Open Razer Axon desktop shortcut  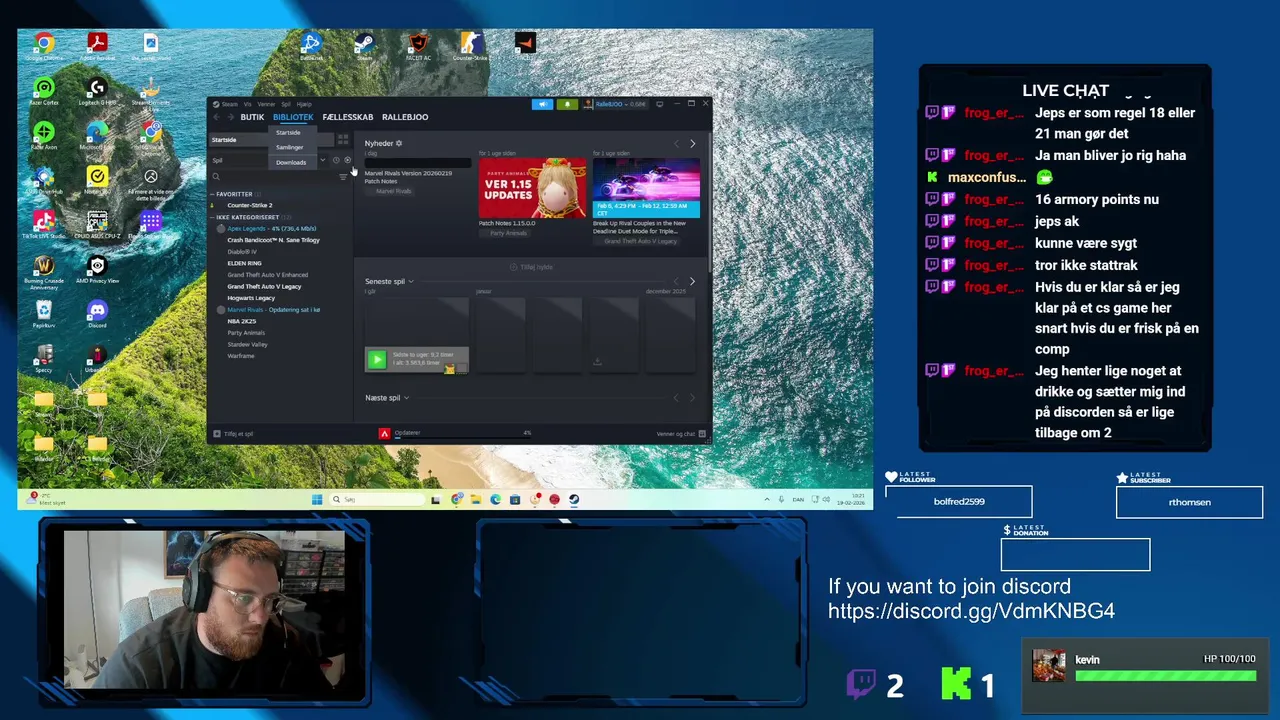coord(43,132)
